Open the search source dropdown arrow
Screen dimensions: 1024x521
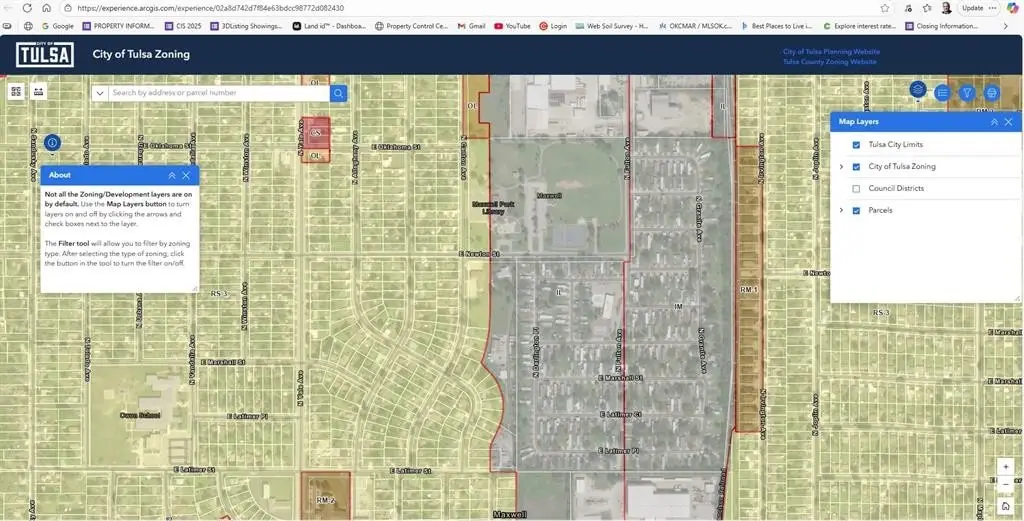point(100,93)
